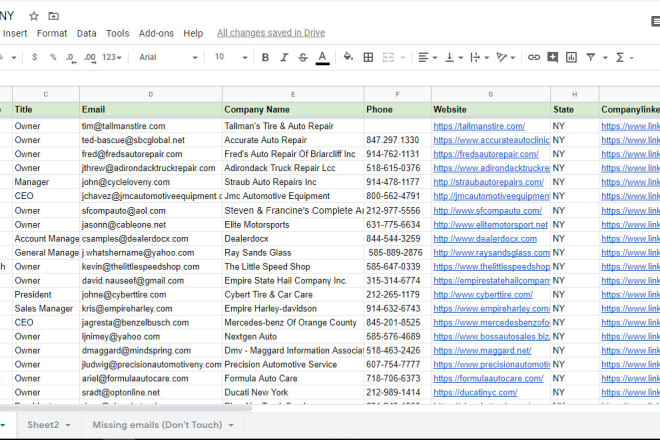660x440 pixels.
Task: Open the Help menu
Action: click(x=193, y=33)
